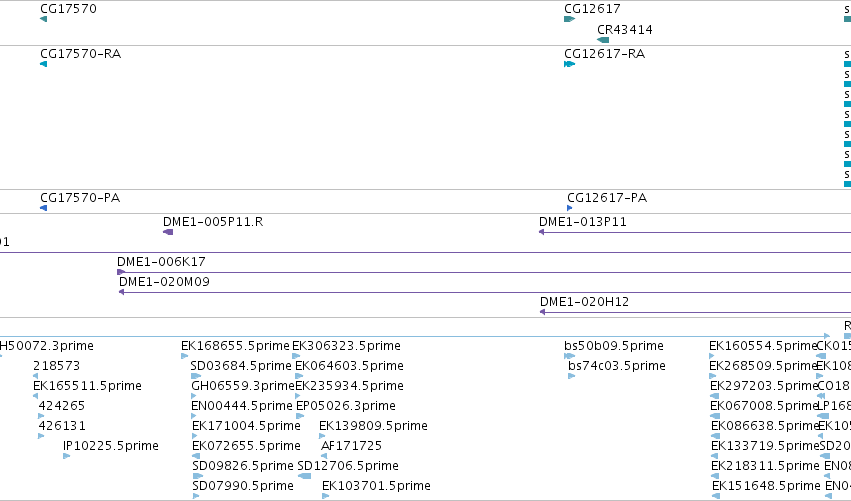Viewport: 851px width, 501px height.
Task: Click the AF171725 feature label
Action: tap(352, 446)
